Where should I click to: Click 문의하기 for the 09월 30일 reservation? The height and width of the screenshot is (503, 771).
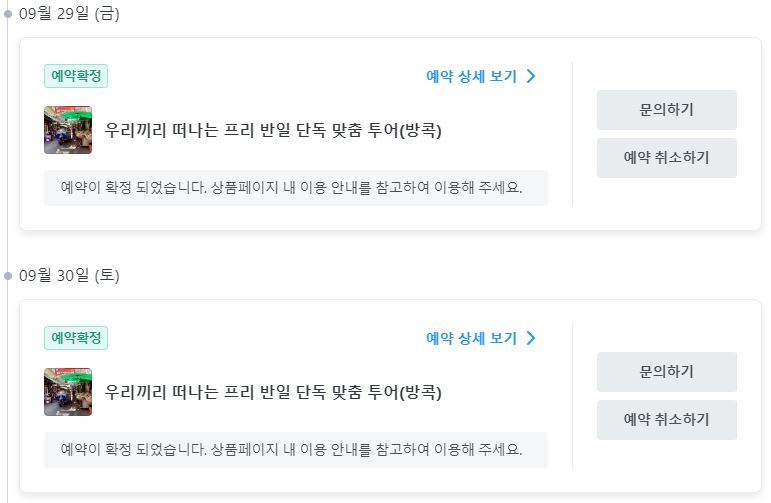tap(667, 372)
